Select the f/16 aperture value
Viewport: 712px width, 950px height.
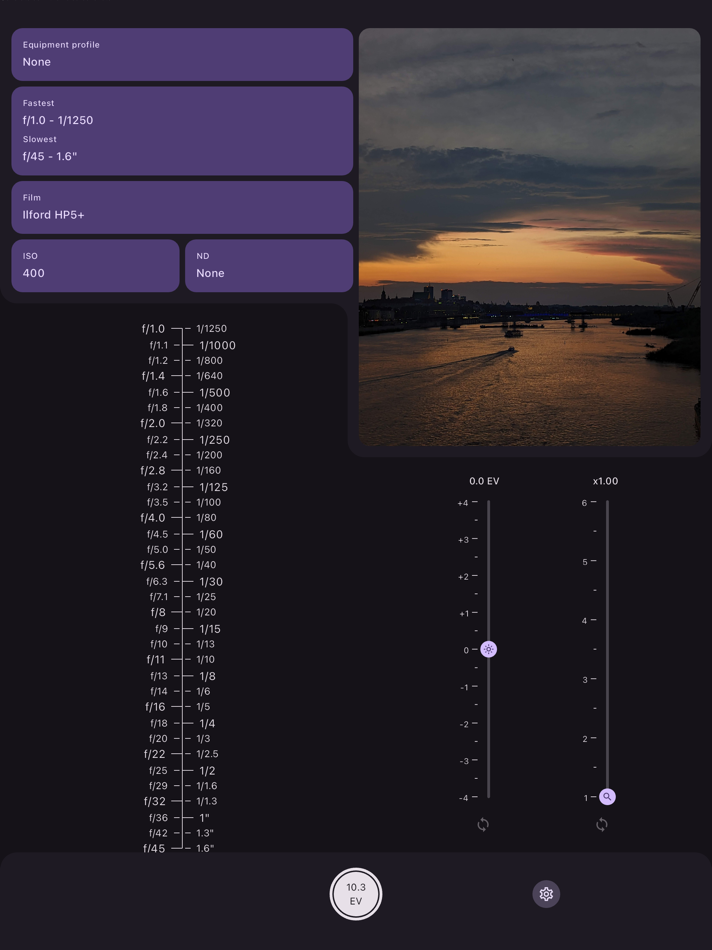[x=155, y=706]
